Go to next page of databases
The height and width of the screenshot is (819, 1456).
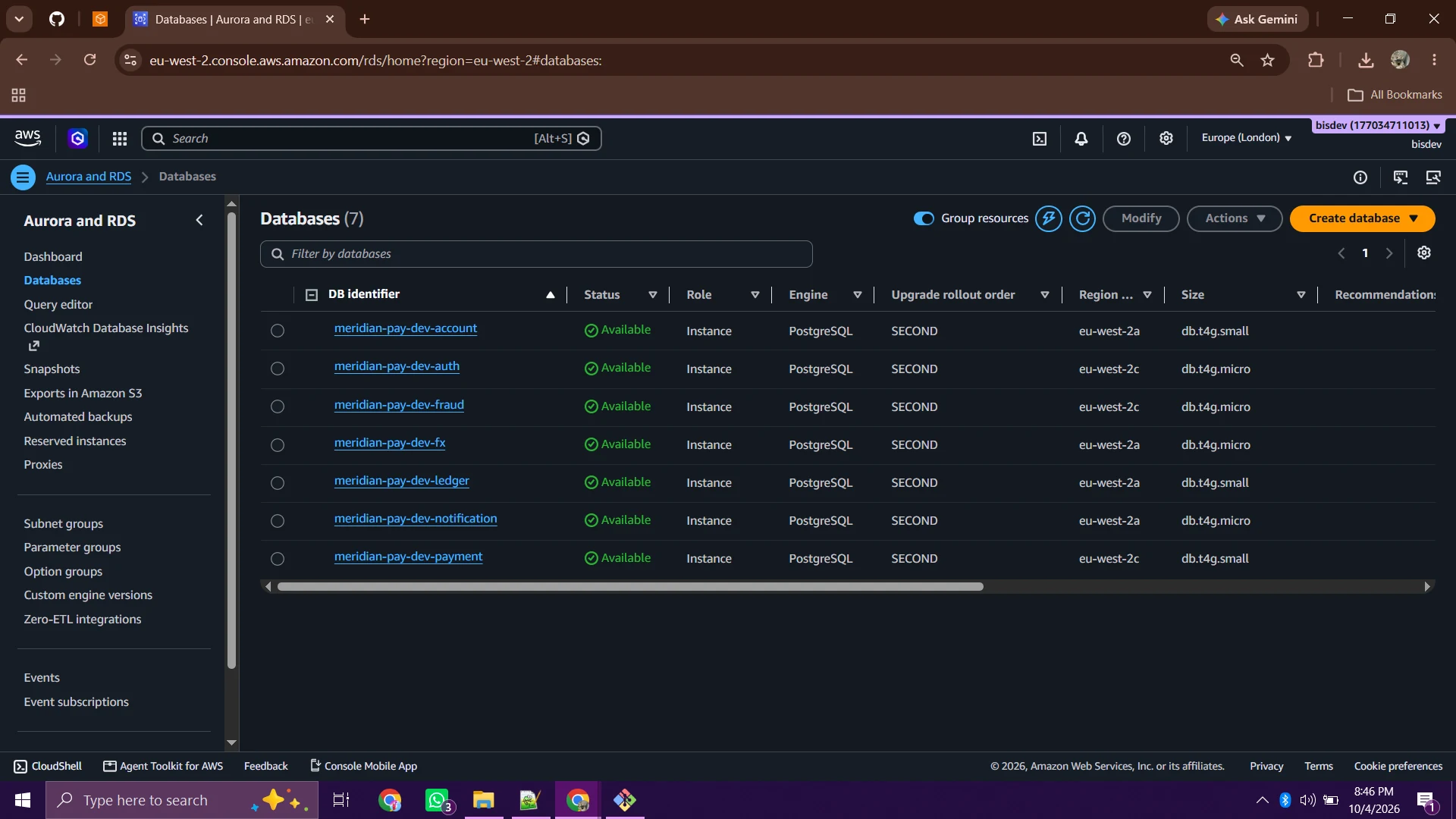click(x=1389, y=253)
